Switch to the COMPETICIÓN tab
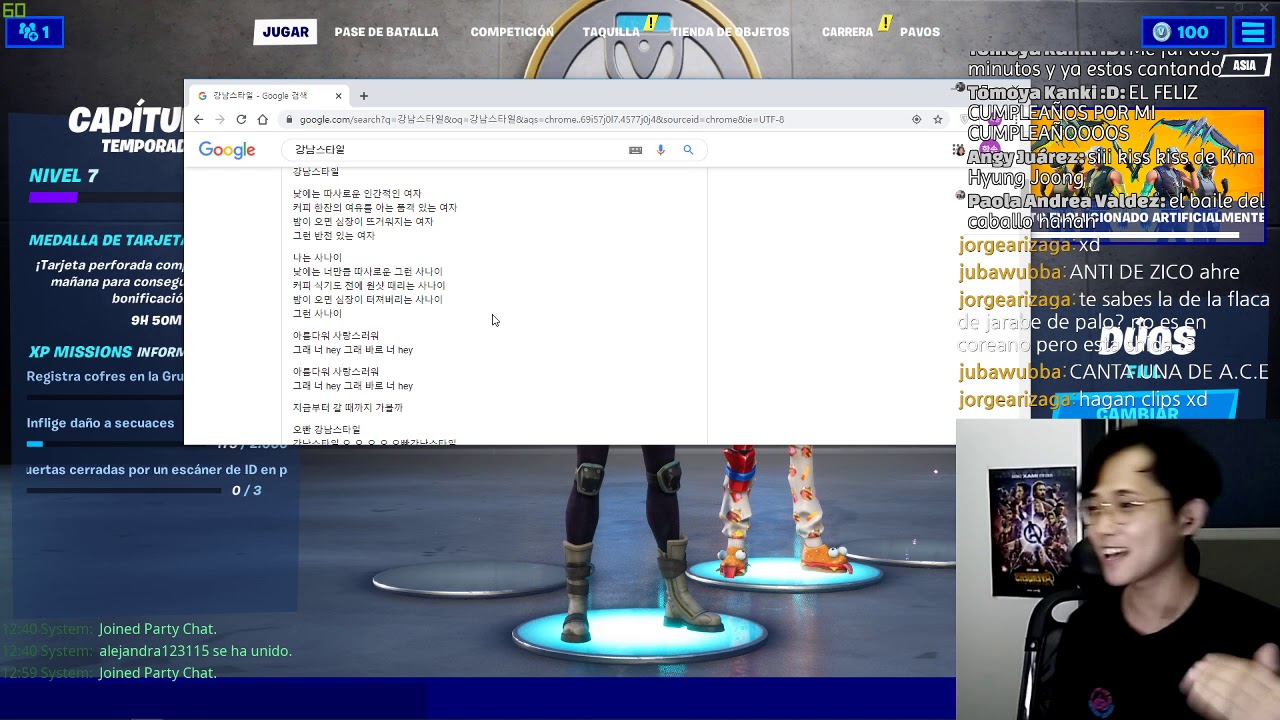The width and height of the screenshot is (1280, 720). pos(512,32)
